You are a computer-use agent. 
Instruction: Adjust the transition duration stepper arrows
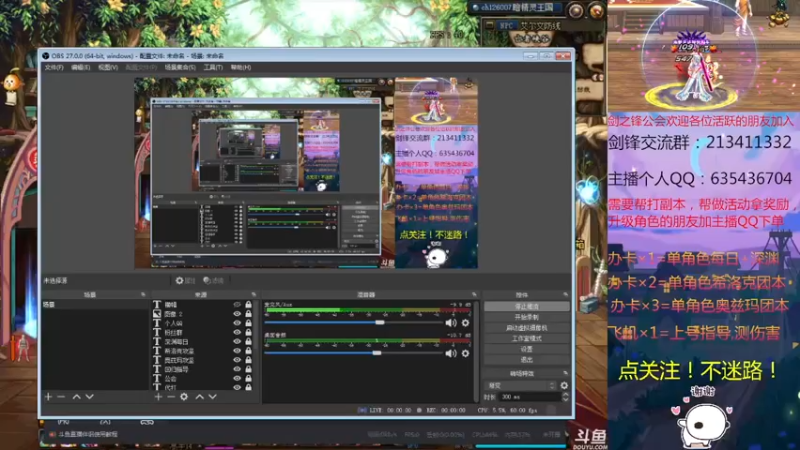[565, 396]
